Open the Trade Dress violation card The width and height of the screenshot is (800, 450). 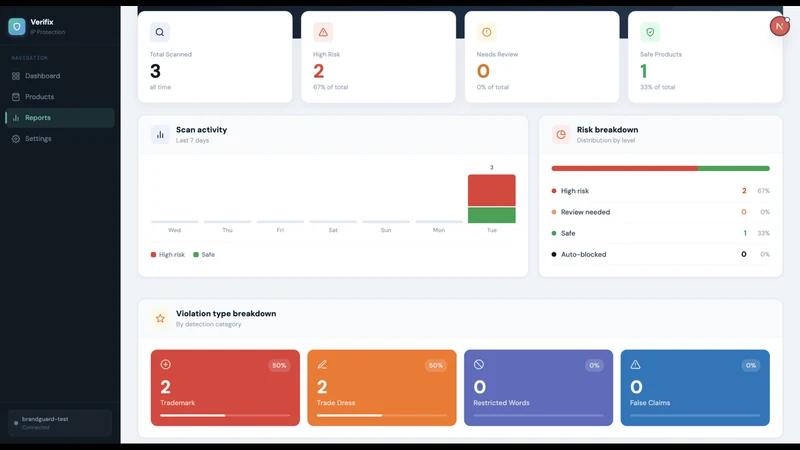[x=382, y=388]
